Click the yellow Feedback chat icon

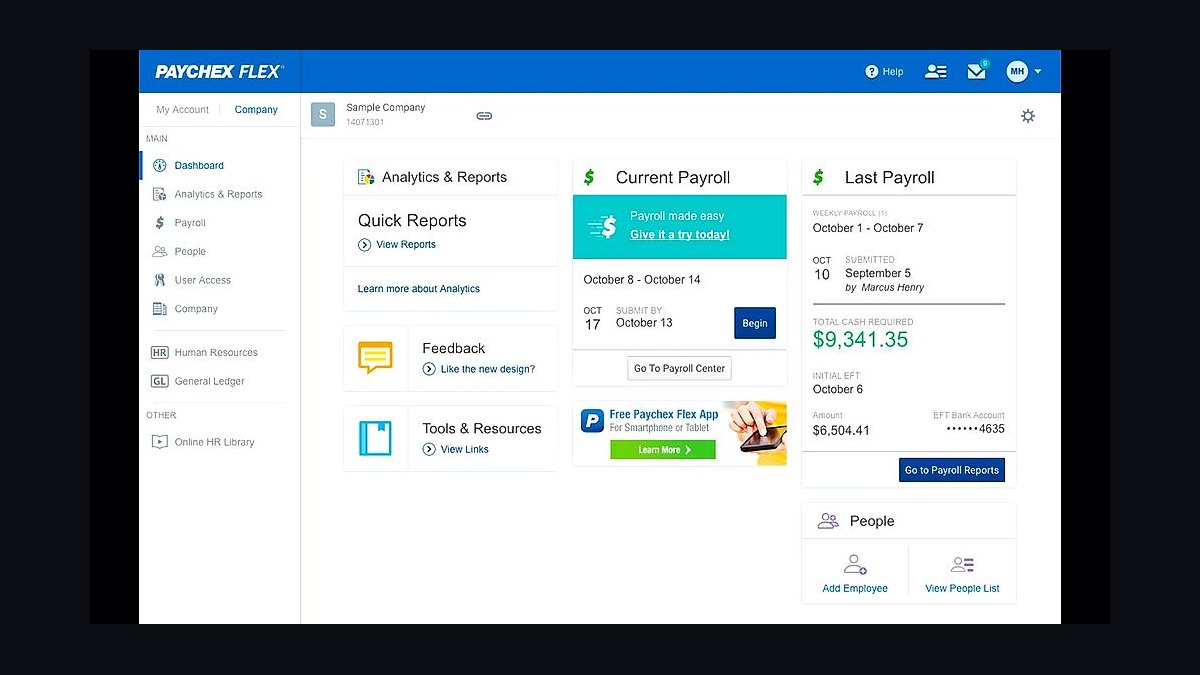(x=375, y=357)
